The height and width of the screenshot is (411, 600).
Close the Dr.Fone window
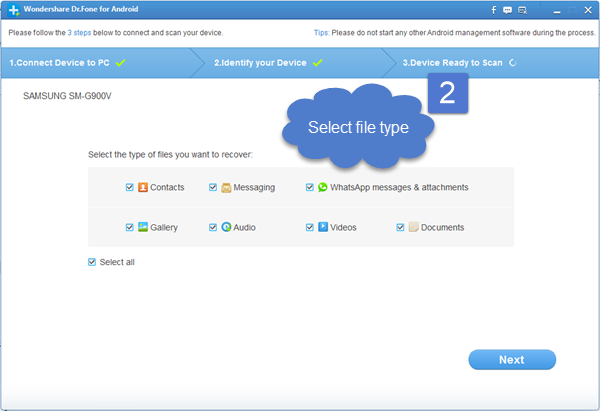(588, 10)
